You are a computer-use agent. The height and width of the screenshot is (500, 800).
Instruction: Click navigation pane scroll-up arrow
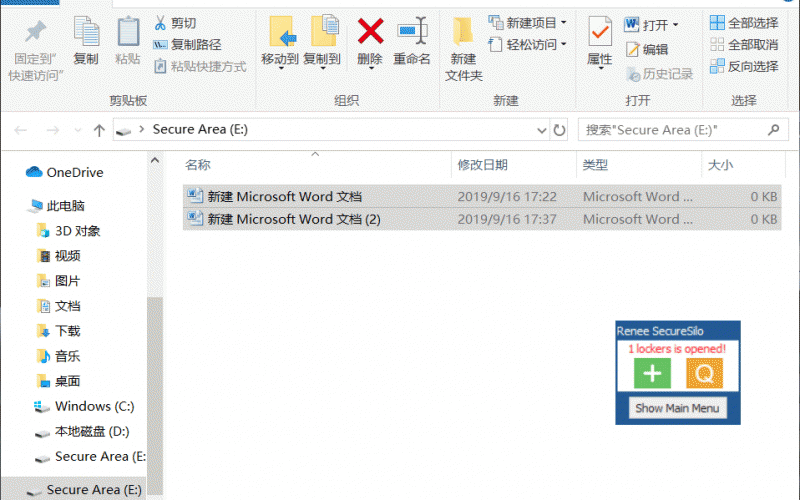(x=155, y=161)
